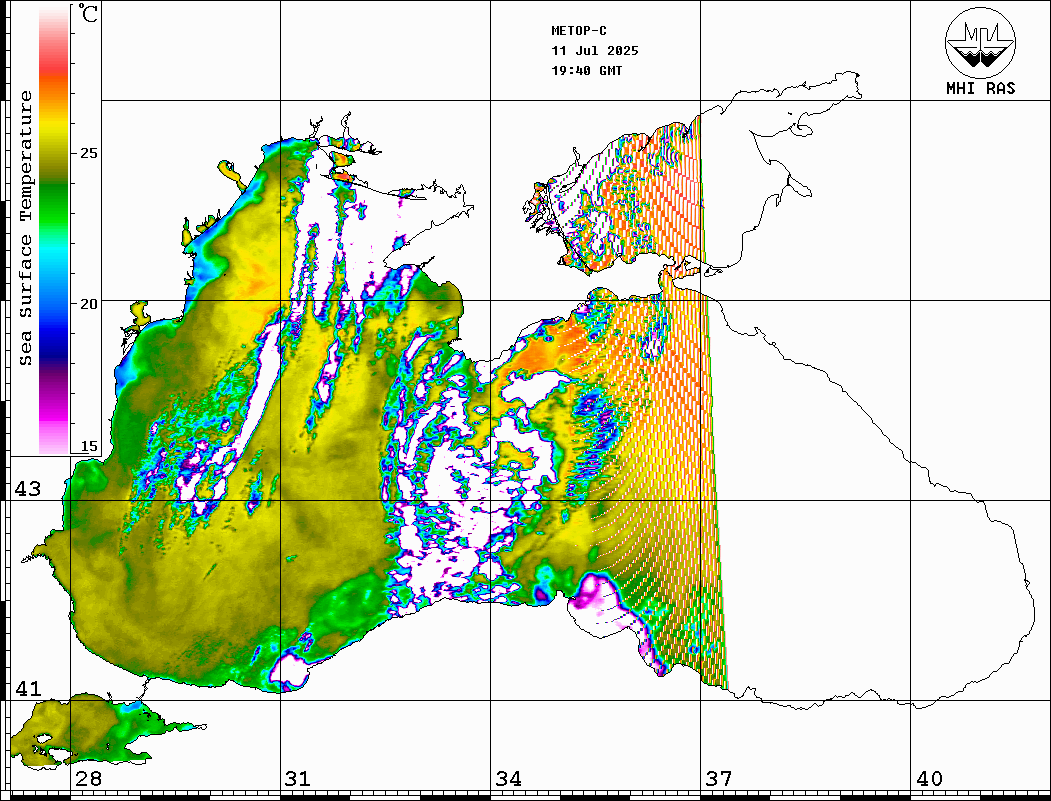
Task: Click the longitude label 37
Action: point(719,779)
